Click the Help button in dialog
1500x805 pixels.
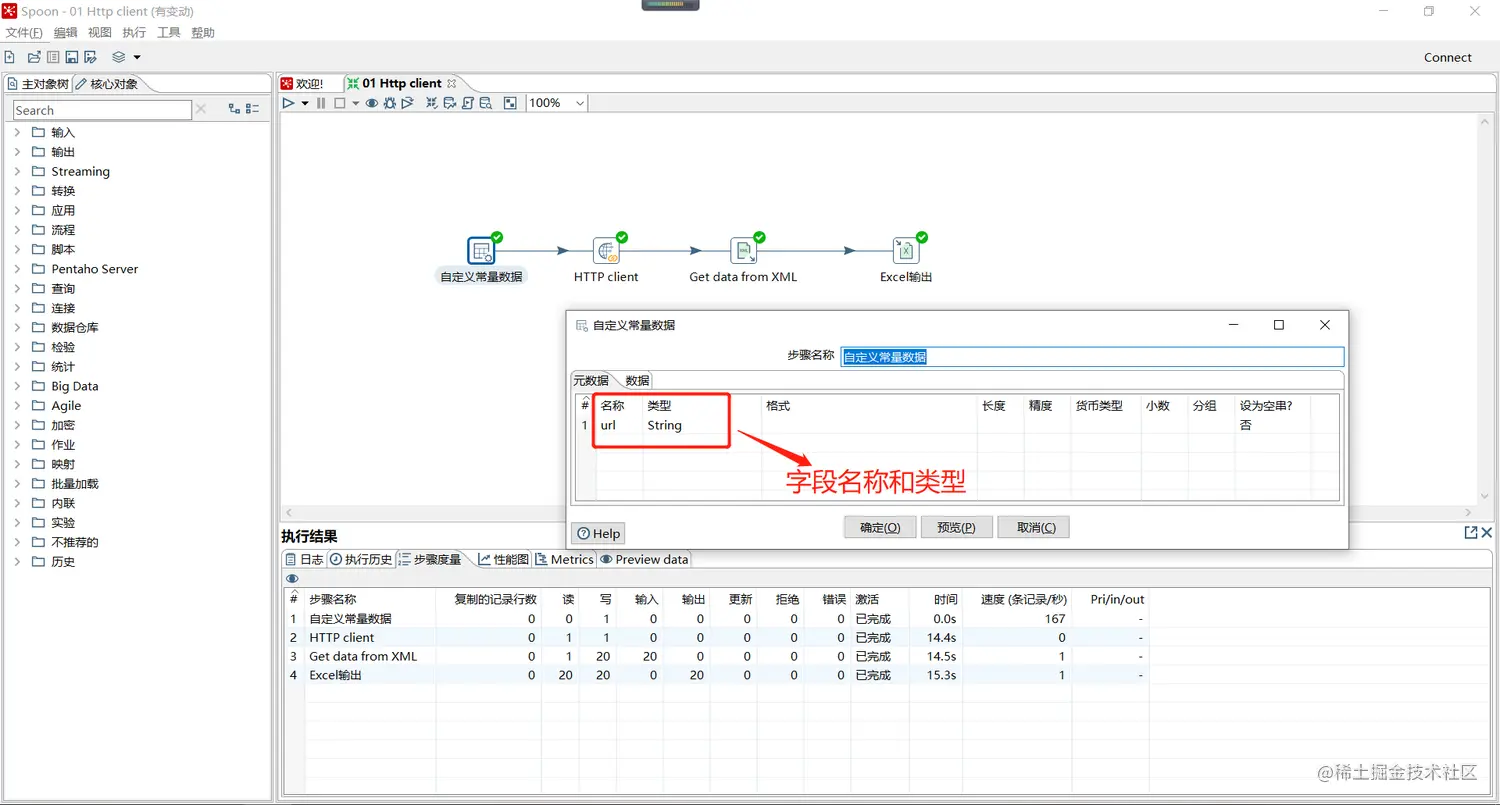(598, 533)
